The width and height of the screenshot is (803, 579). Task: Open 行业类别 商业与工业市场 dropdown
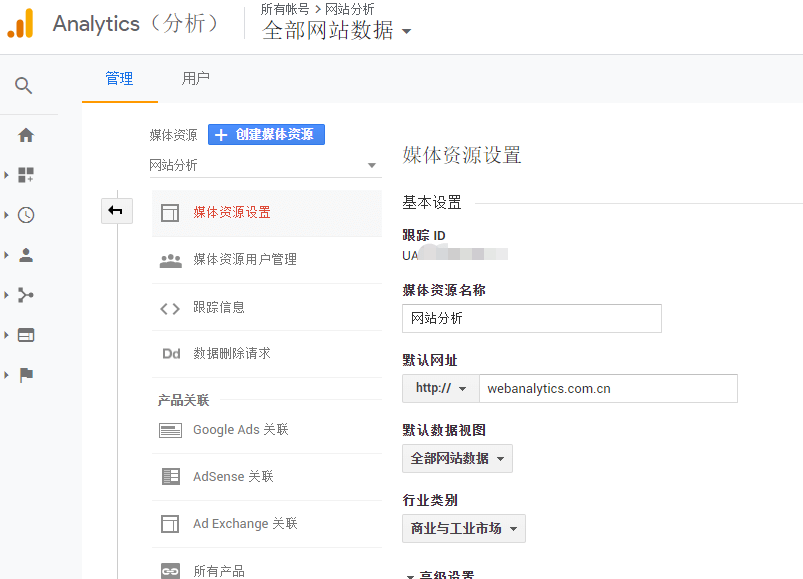coord(464,528)
